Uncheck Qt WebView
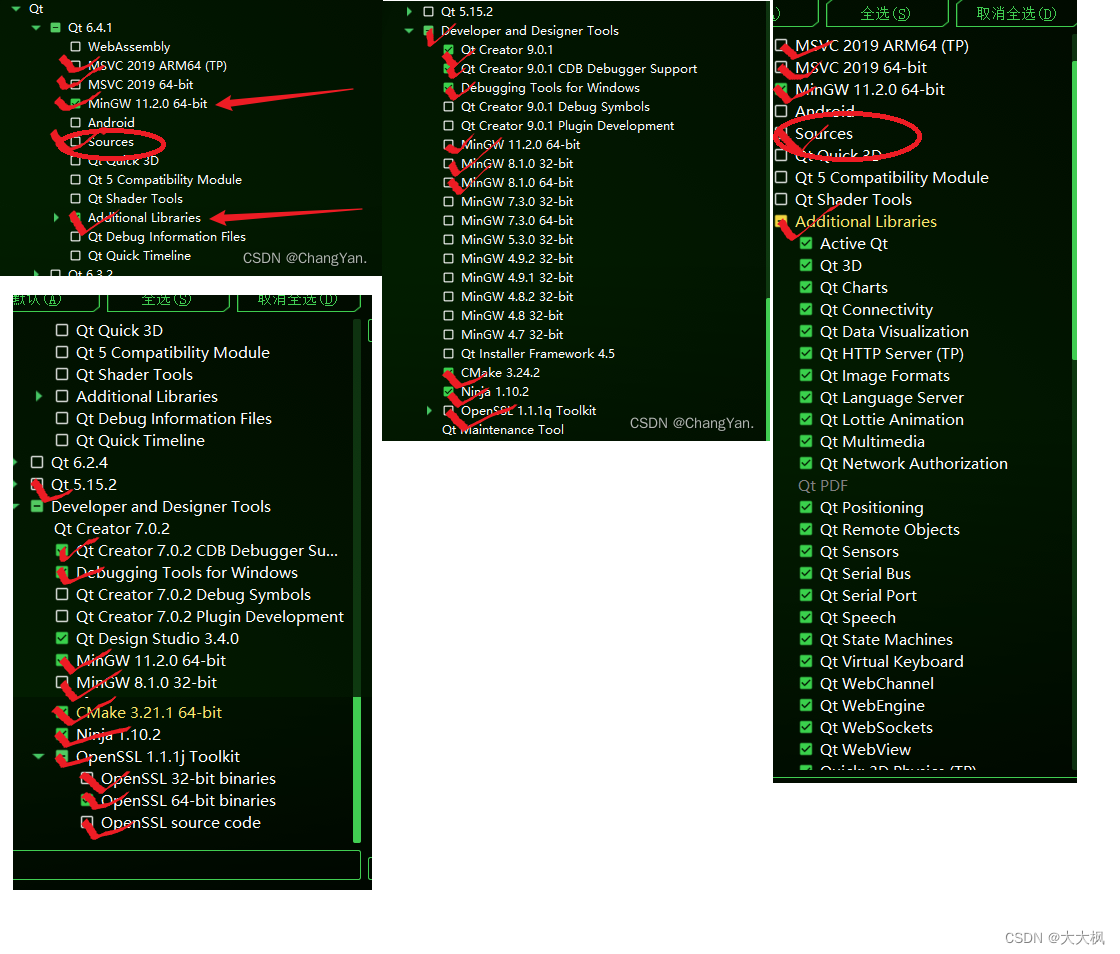 [806, 749]
